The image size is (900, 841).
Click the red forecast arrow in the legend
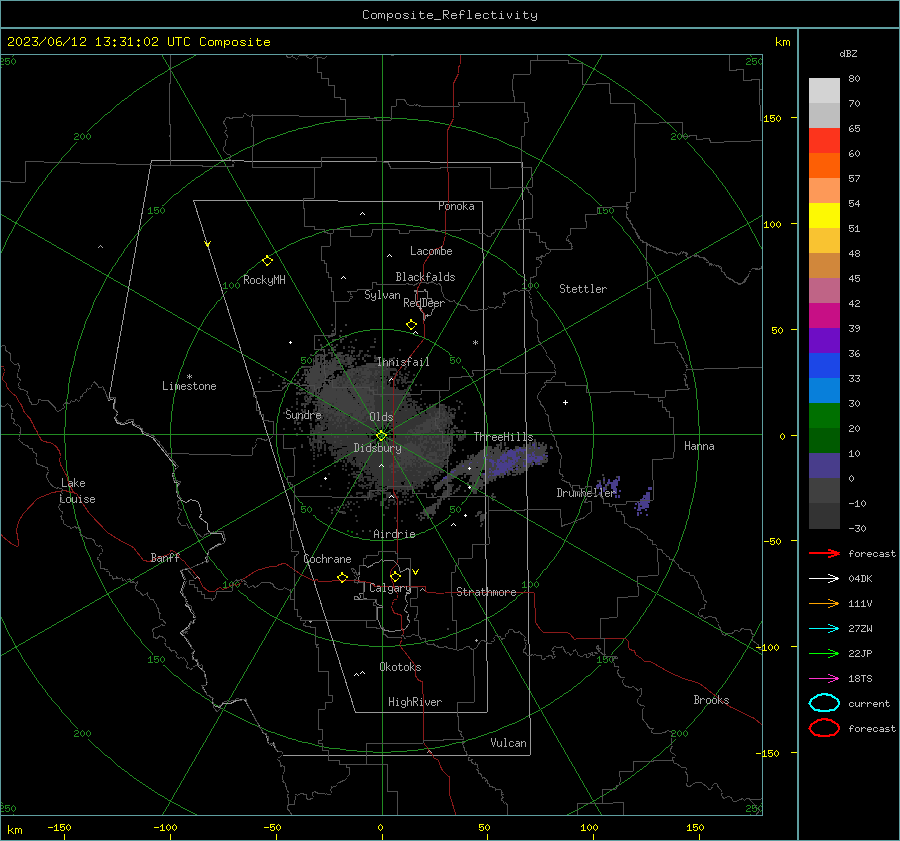[824, 553]
